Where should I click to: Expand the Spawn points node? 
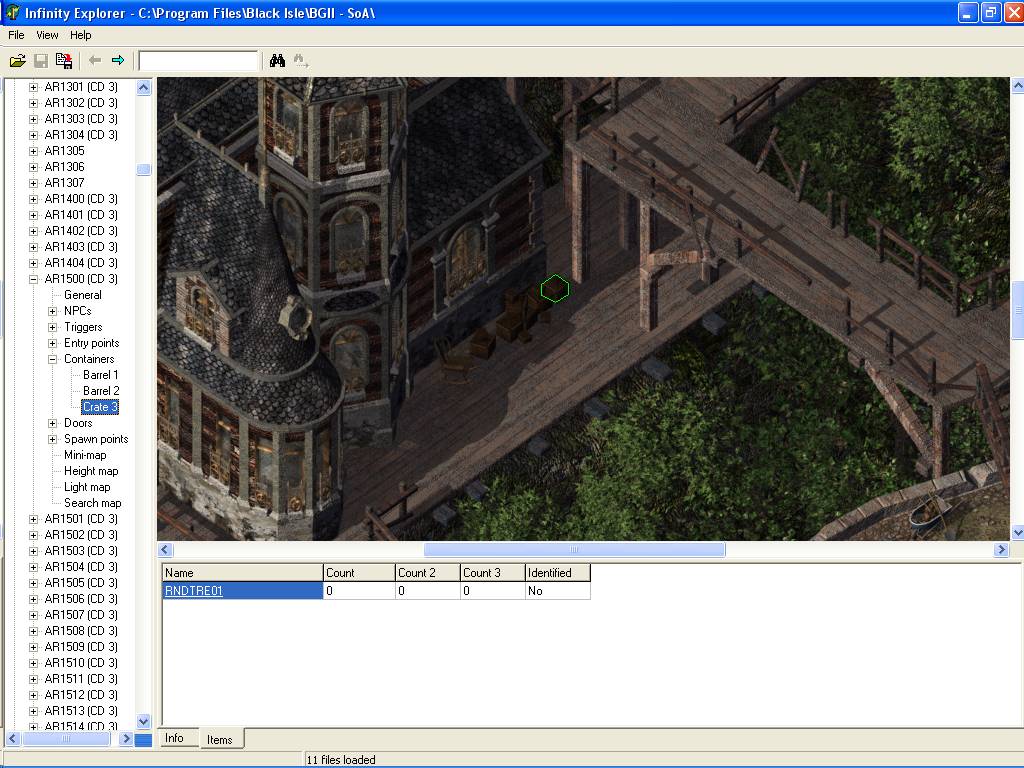coord(53,439)
